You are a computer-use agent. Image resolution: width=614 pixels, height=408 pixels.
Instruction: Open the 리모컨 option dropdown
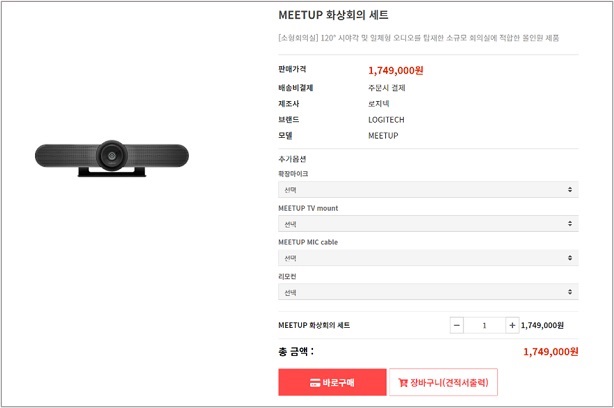427,292
